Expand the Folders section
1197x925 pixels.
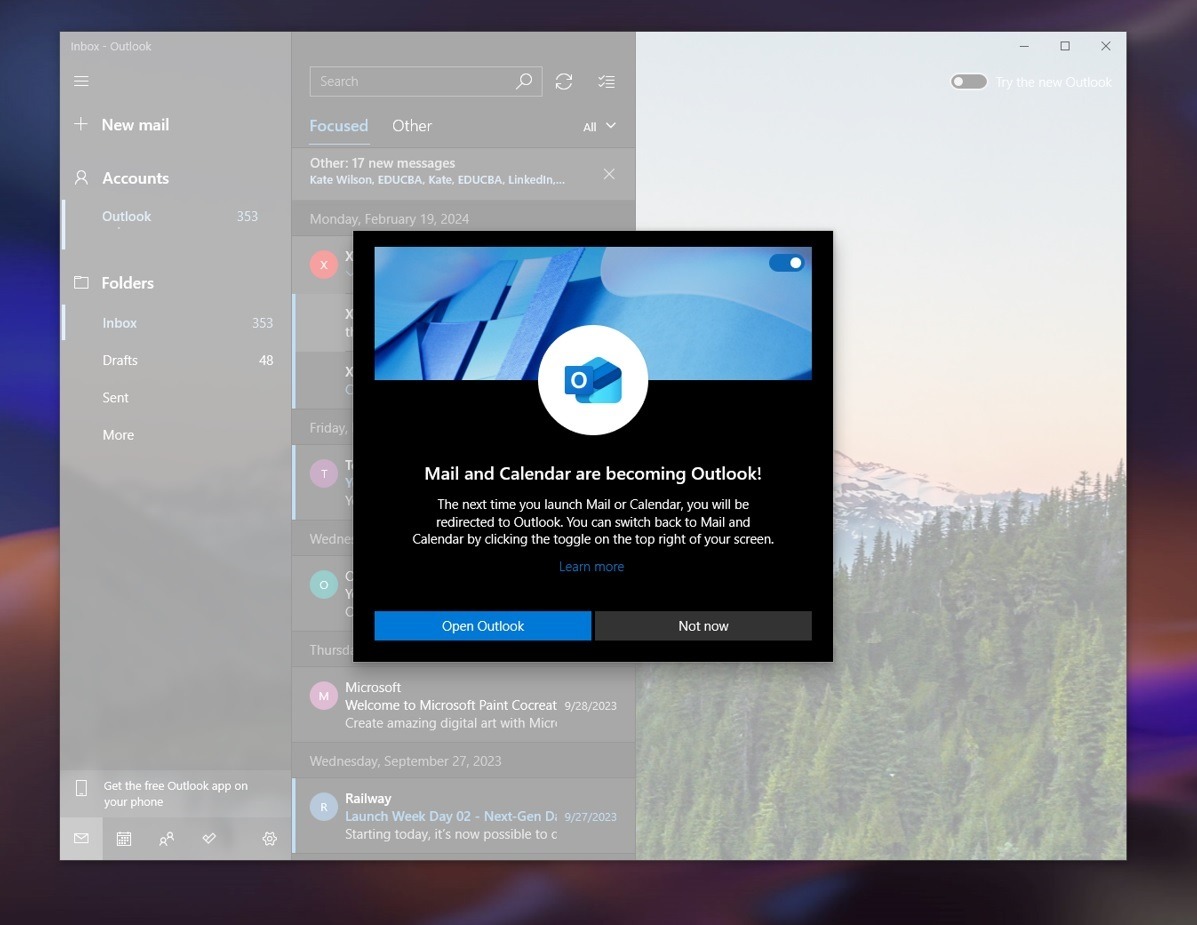click(x=126, y=283)
